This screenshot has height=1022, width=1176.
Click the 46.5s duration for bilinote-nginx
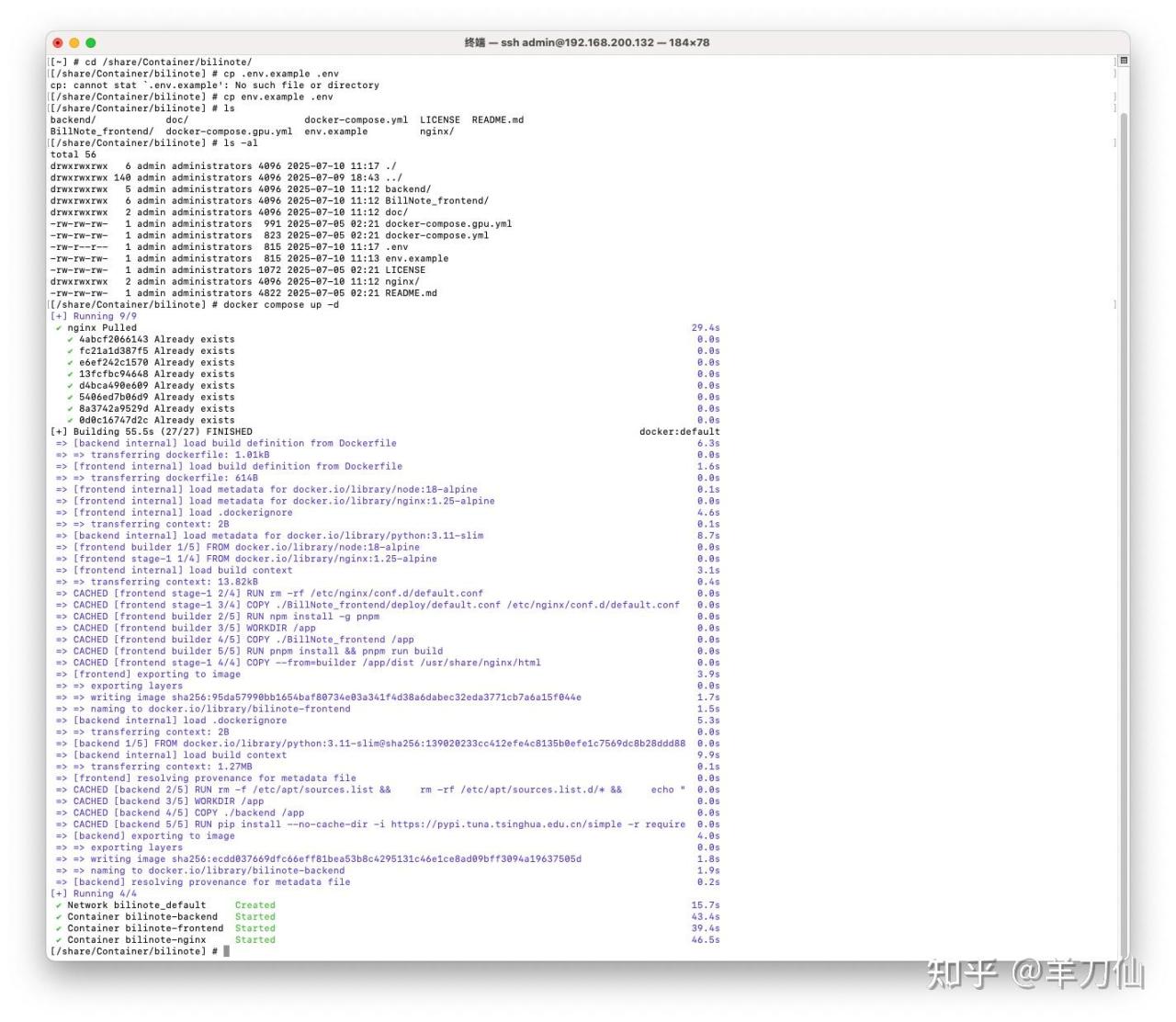(x=706, y=940)
